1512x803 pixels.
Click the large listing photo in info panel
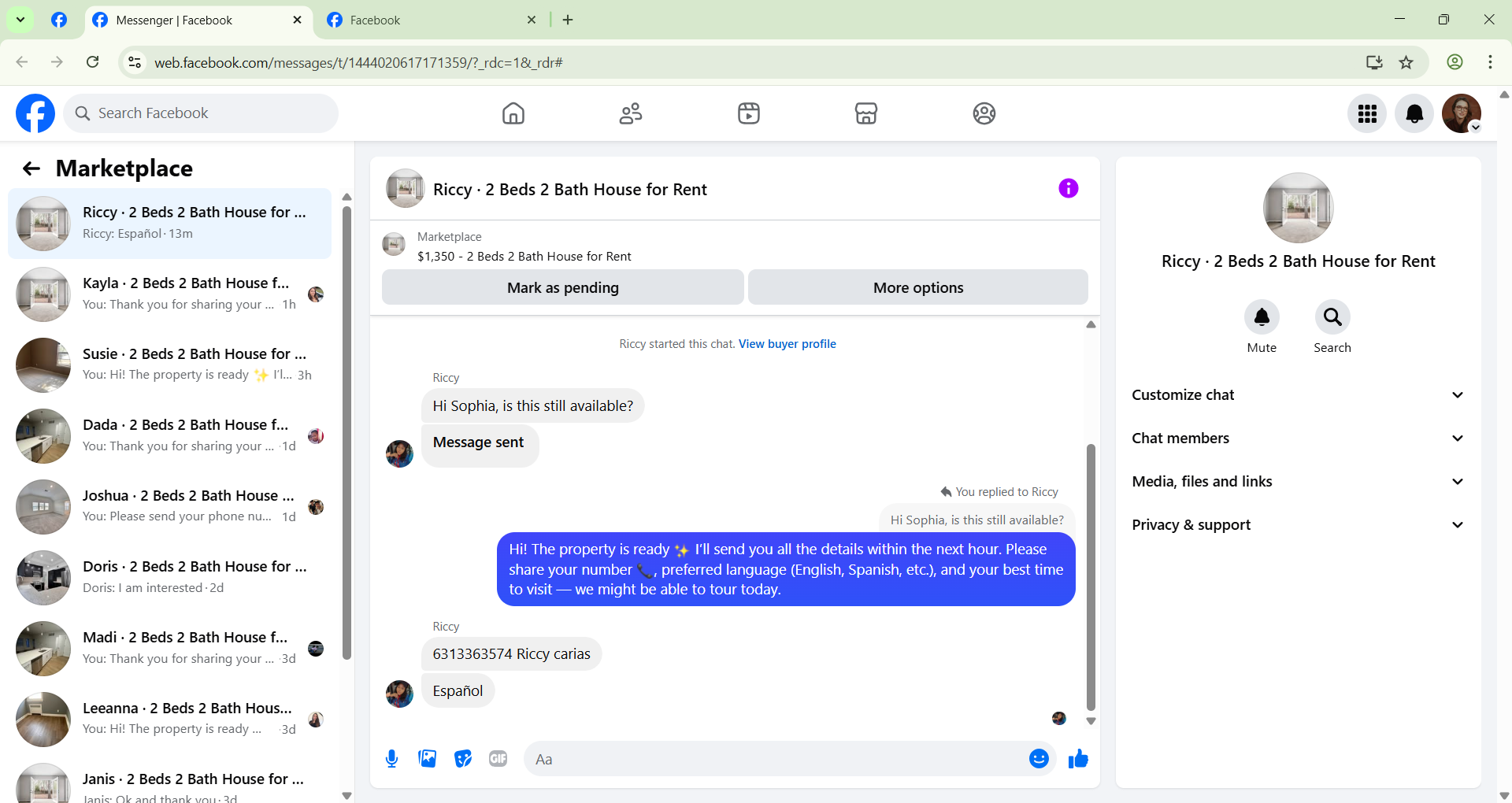(x=1298, y=208)
